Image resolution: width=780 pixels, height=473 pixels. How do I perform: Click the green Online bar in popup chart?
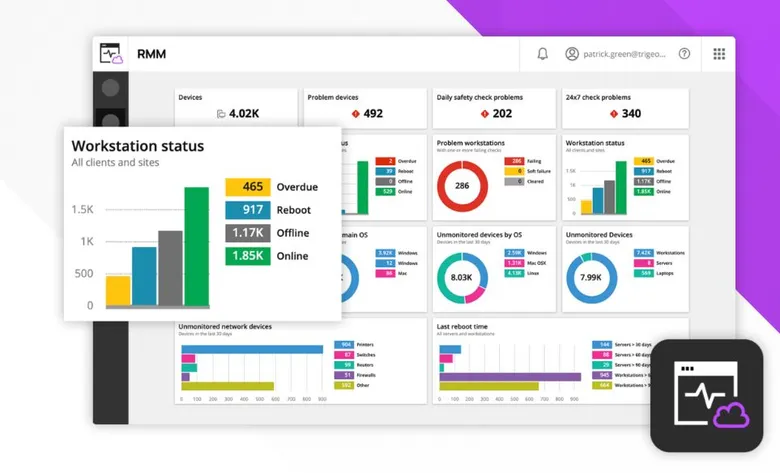click(196, 246)
